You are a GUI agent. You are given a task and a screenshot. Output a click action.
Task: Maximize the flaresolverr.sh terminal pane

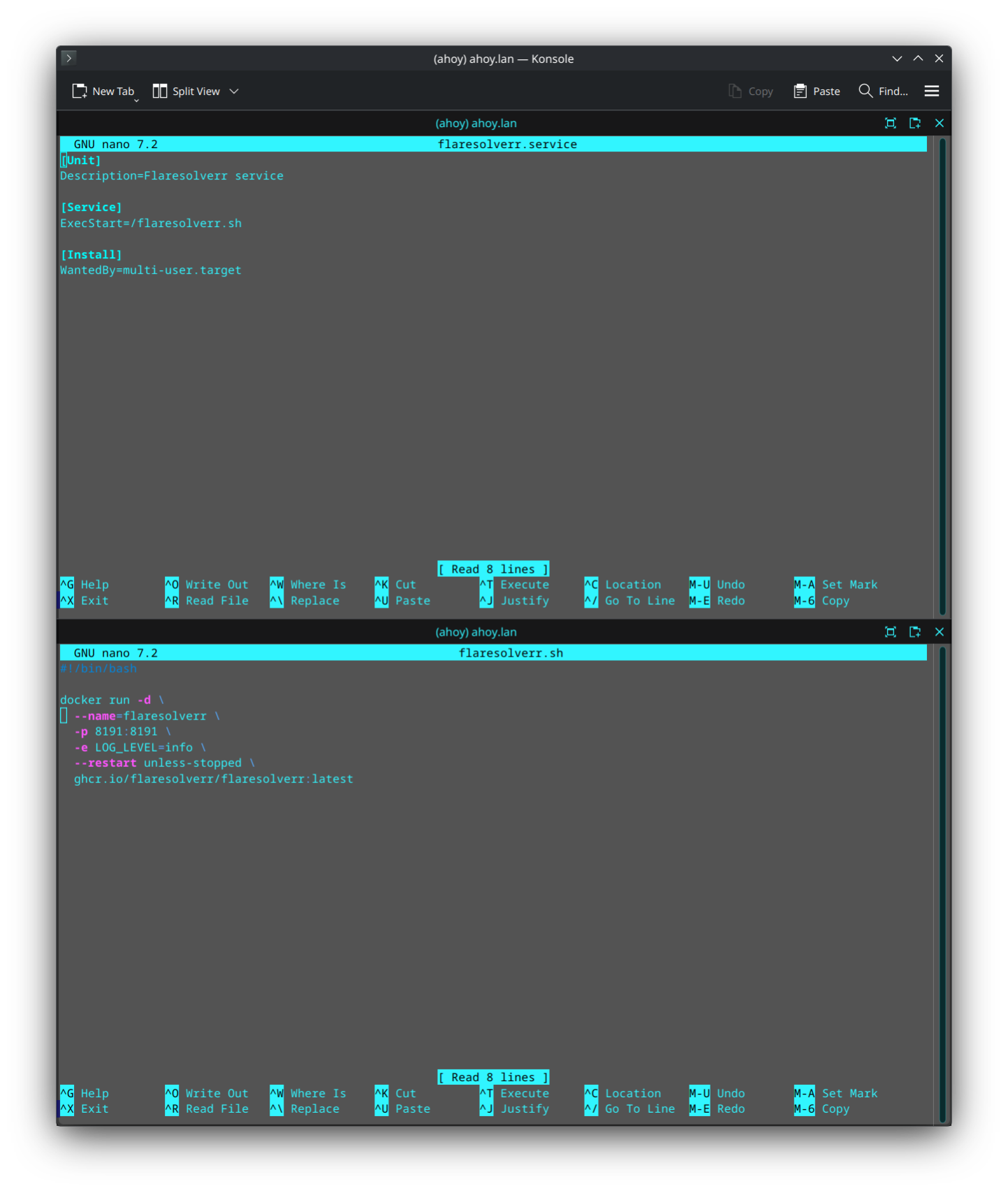coord(891,632)
